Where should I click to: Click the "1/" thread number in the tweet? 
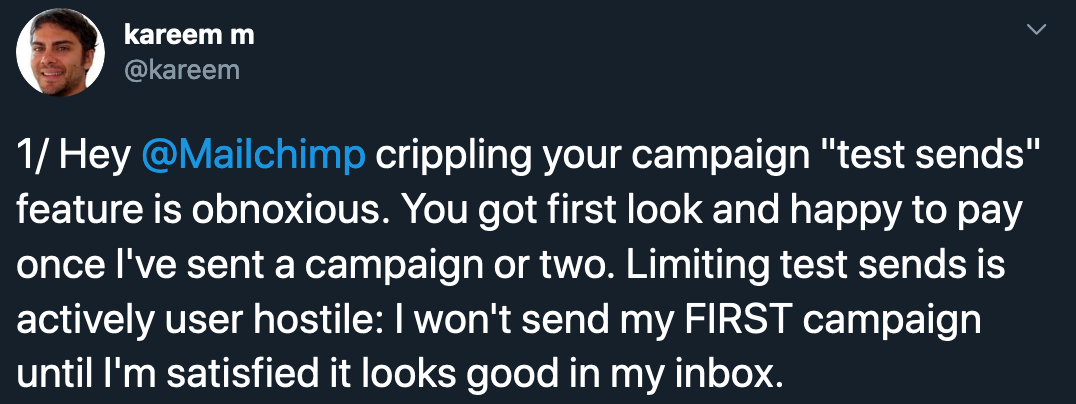tap(34, 157)
